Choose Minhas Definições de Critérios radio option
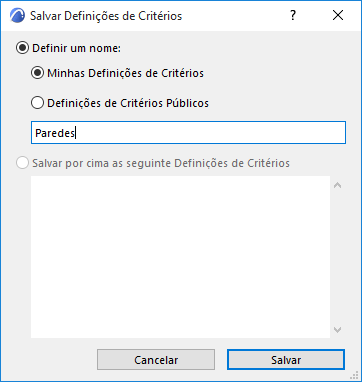The image size is (362, 382). point(37,73)
